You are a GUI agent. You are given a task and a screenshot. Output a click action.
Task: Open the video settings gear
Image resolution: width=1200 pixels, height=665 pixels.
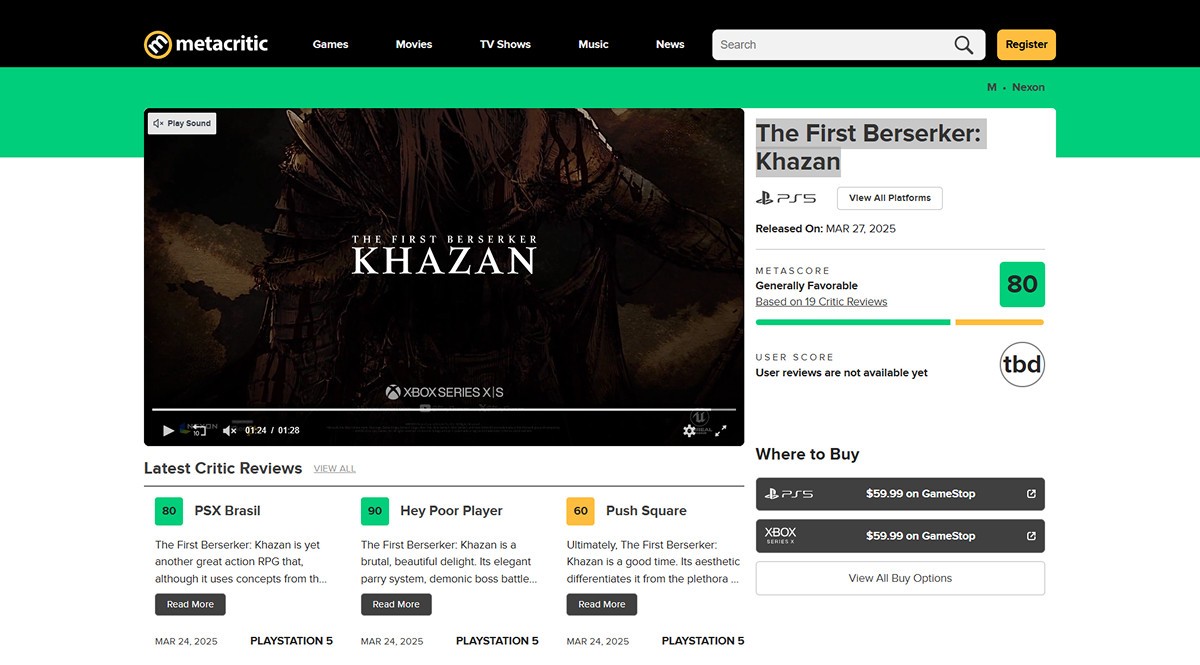[689, 430]
